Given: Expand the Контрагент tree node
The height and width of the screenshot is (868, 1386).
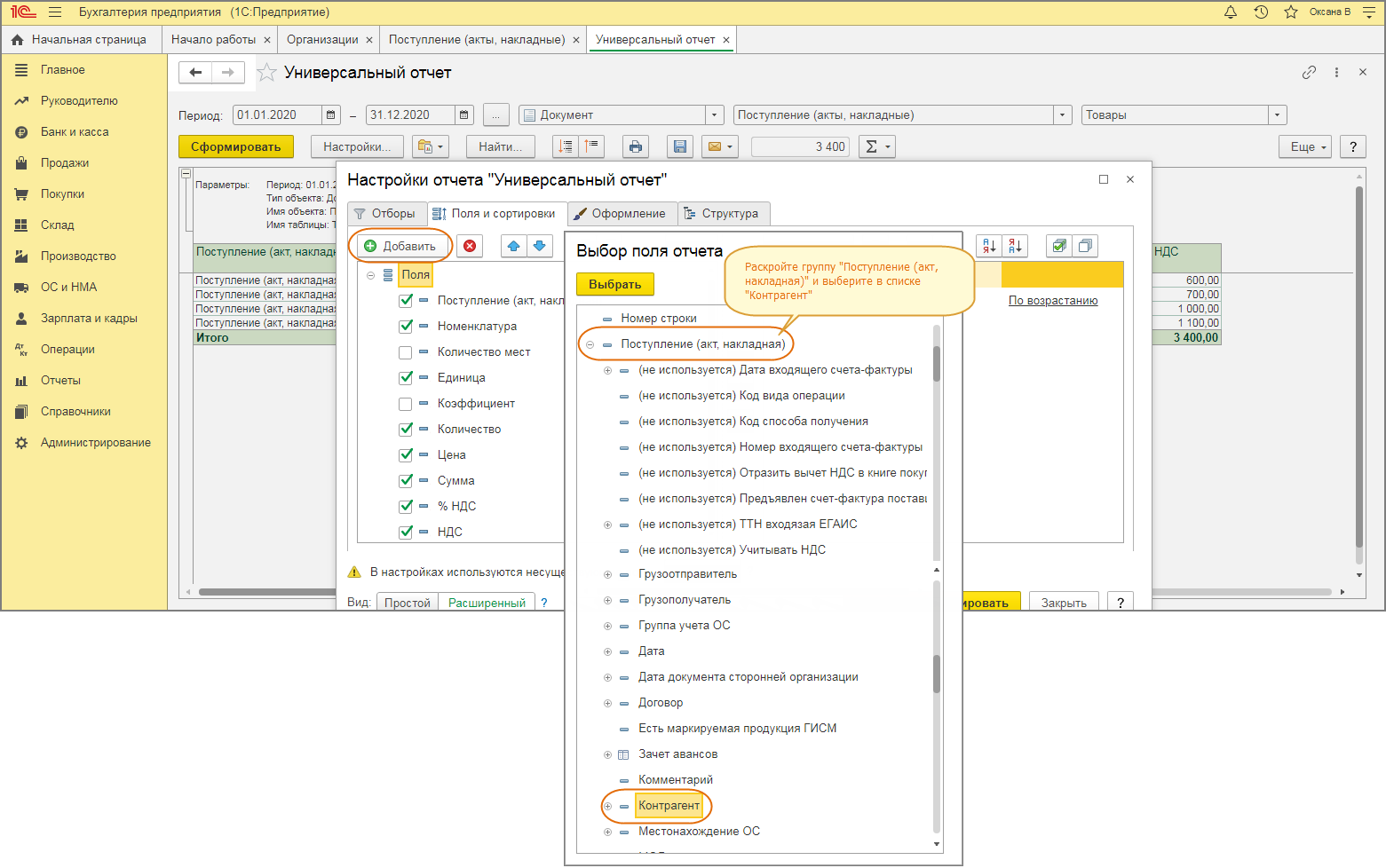Looking at the screenshot, I should point(608,806).
